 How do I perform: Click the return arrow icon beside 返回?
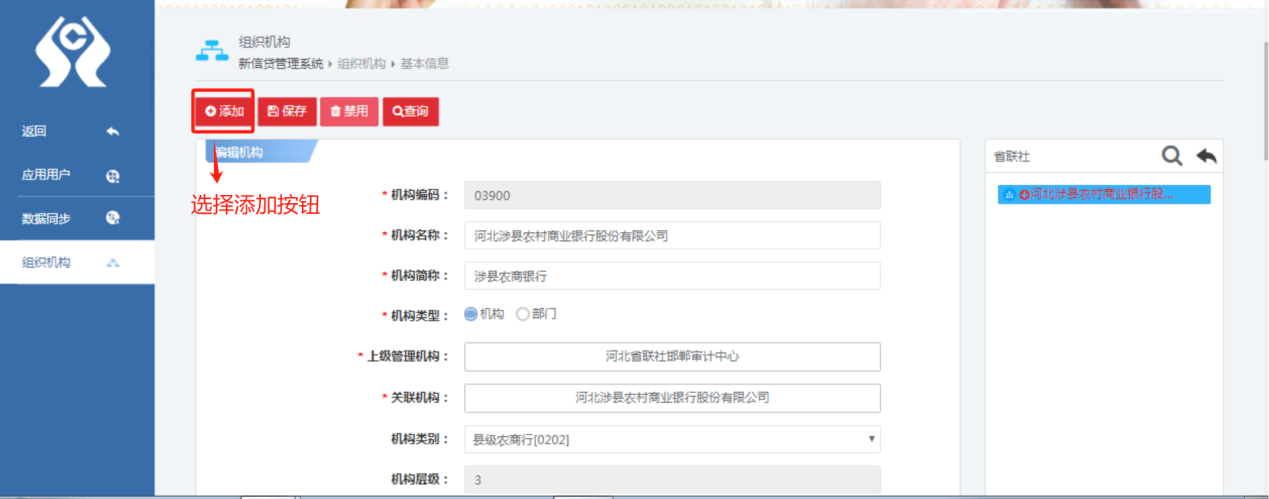(113, 132)
